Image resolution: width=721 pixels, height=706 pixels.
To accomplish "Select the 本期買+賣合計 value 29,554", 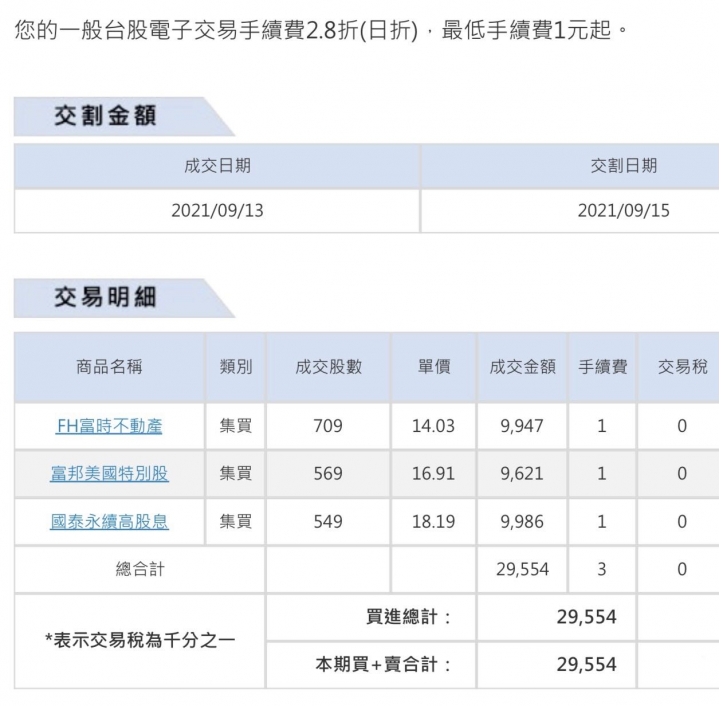I will (x=586, y=665).
